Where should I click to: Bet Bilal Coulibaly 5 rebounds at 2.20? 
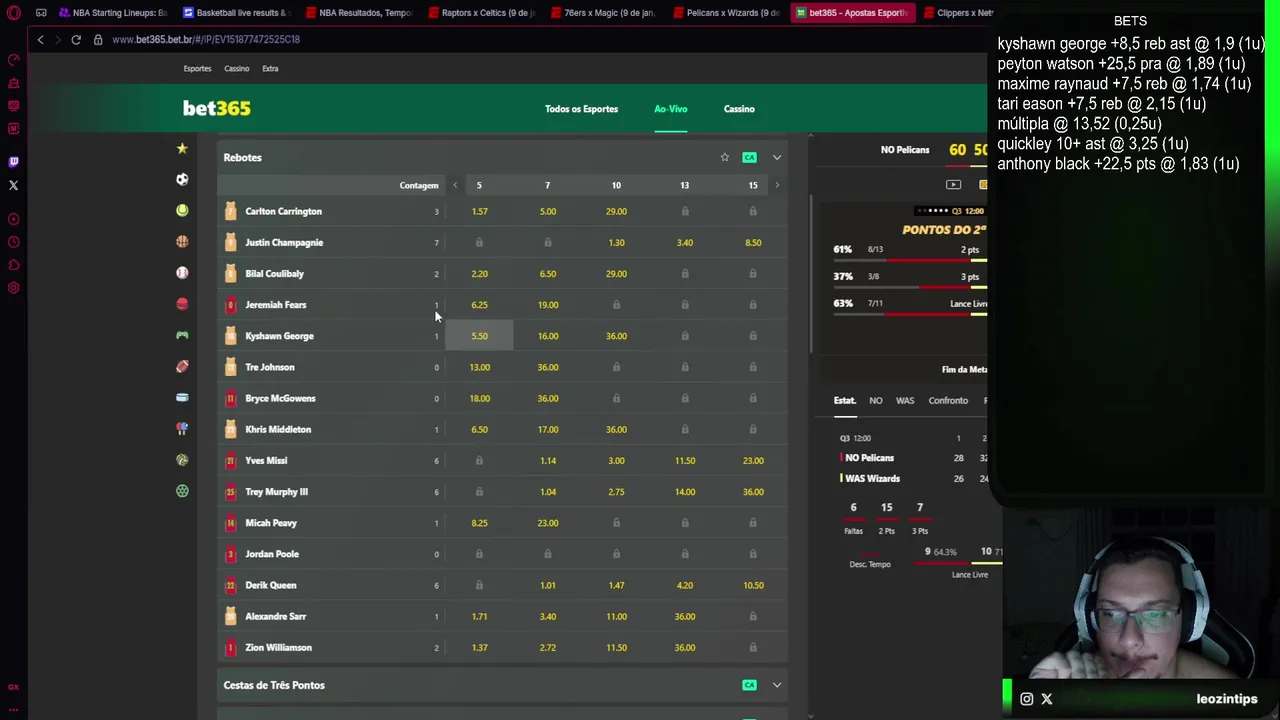pos(479,273)
